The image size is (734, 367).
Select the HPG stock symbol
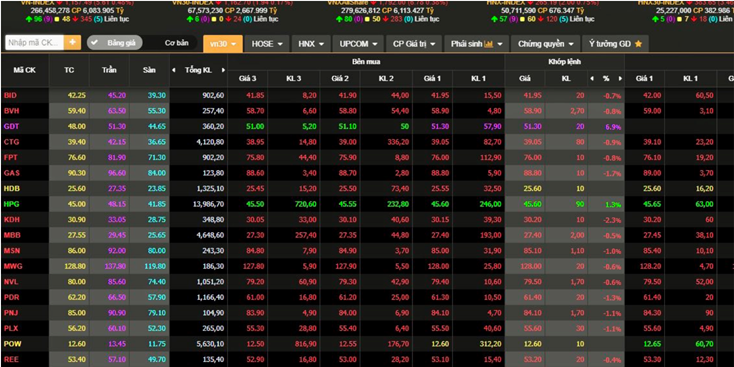tap(11, 204)
